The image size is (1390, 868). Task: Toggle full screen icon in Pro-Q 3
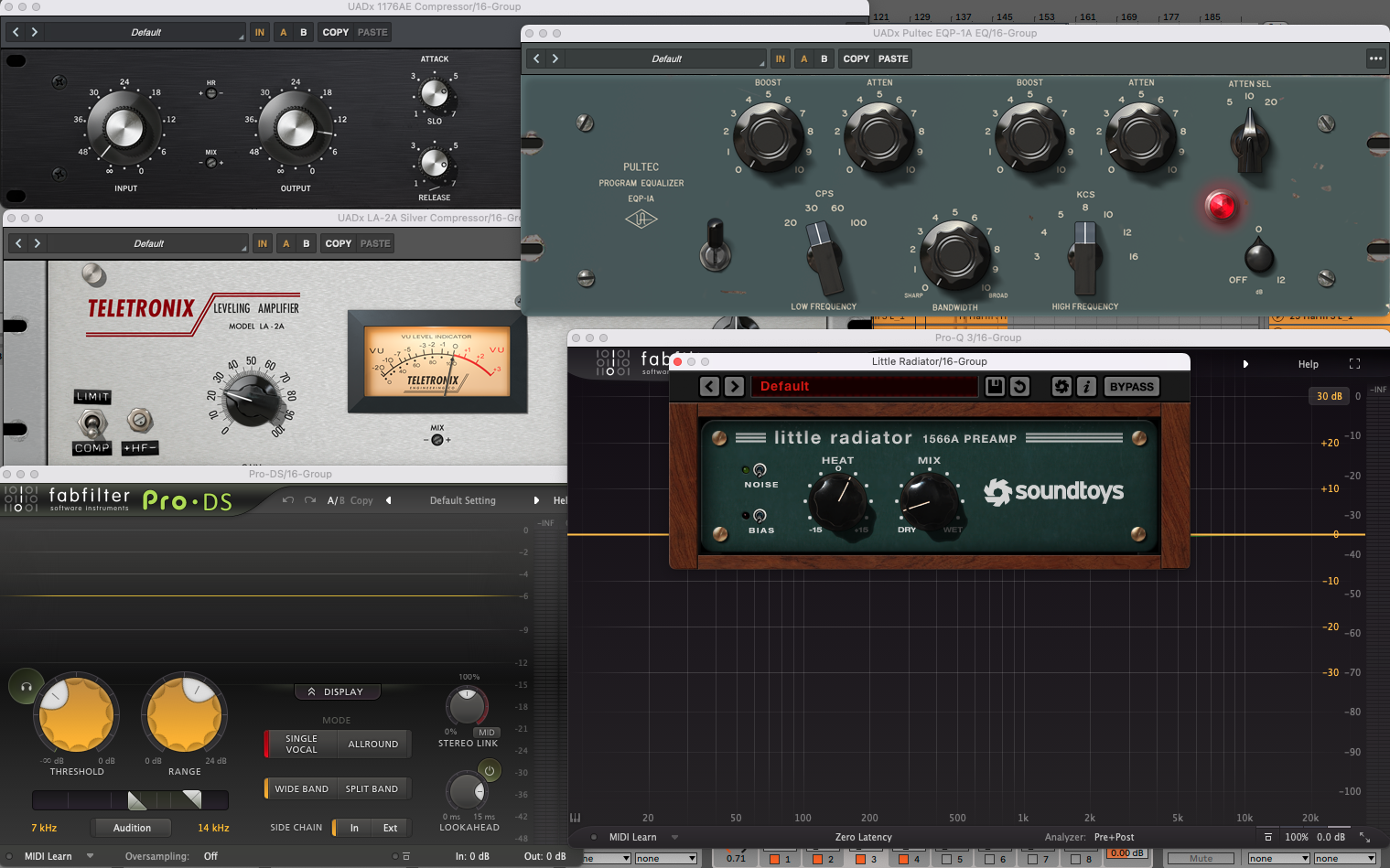click(x=1354, y=364)
